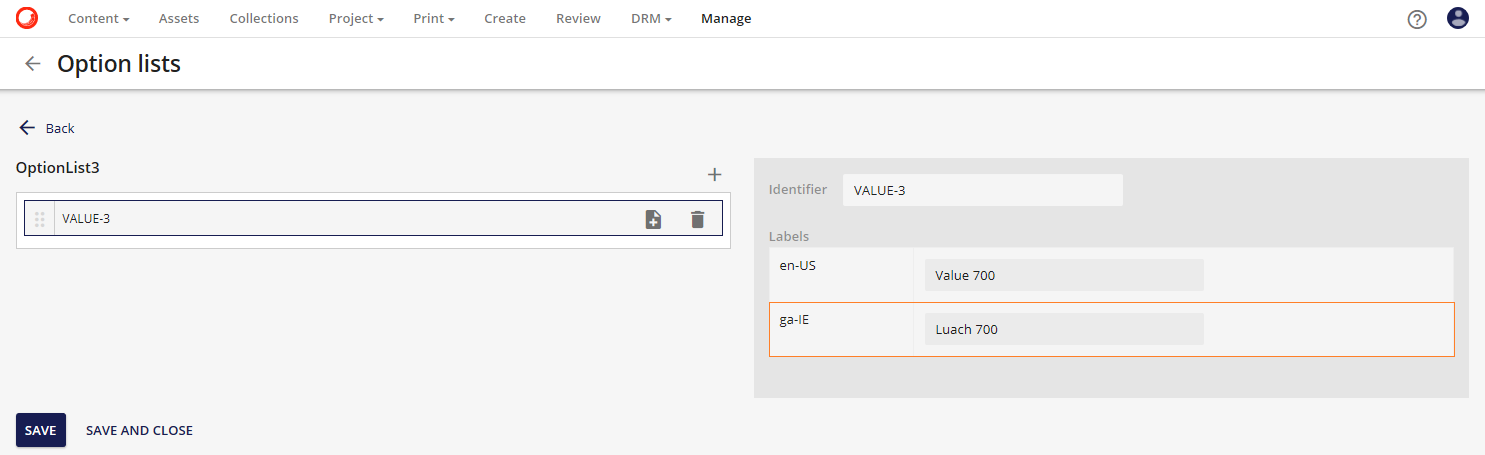Screen dimensions: 1485x455
Task: Click the ga-IE label field Luach 700
Action: [1063, 329]
